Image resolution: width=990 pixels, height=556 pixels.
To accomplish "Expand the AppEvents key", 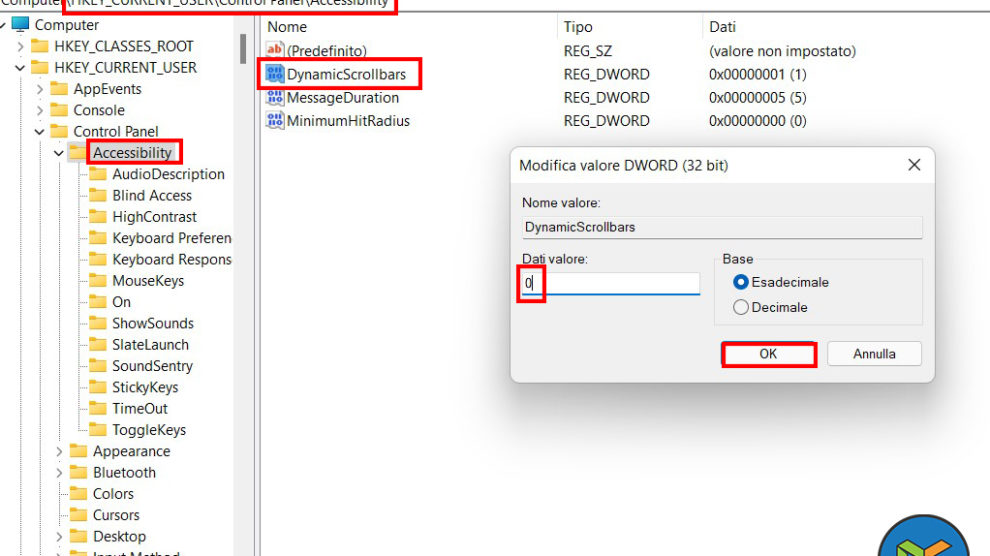I will coord(40,89).
